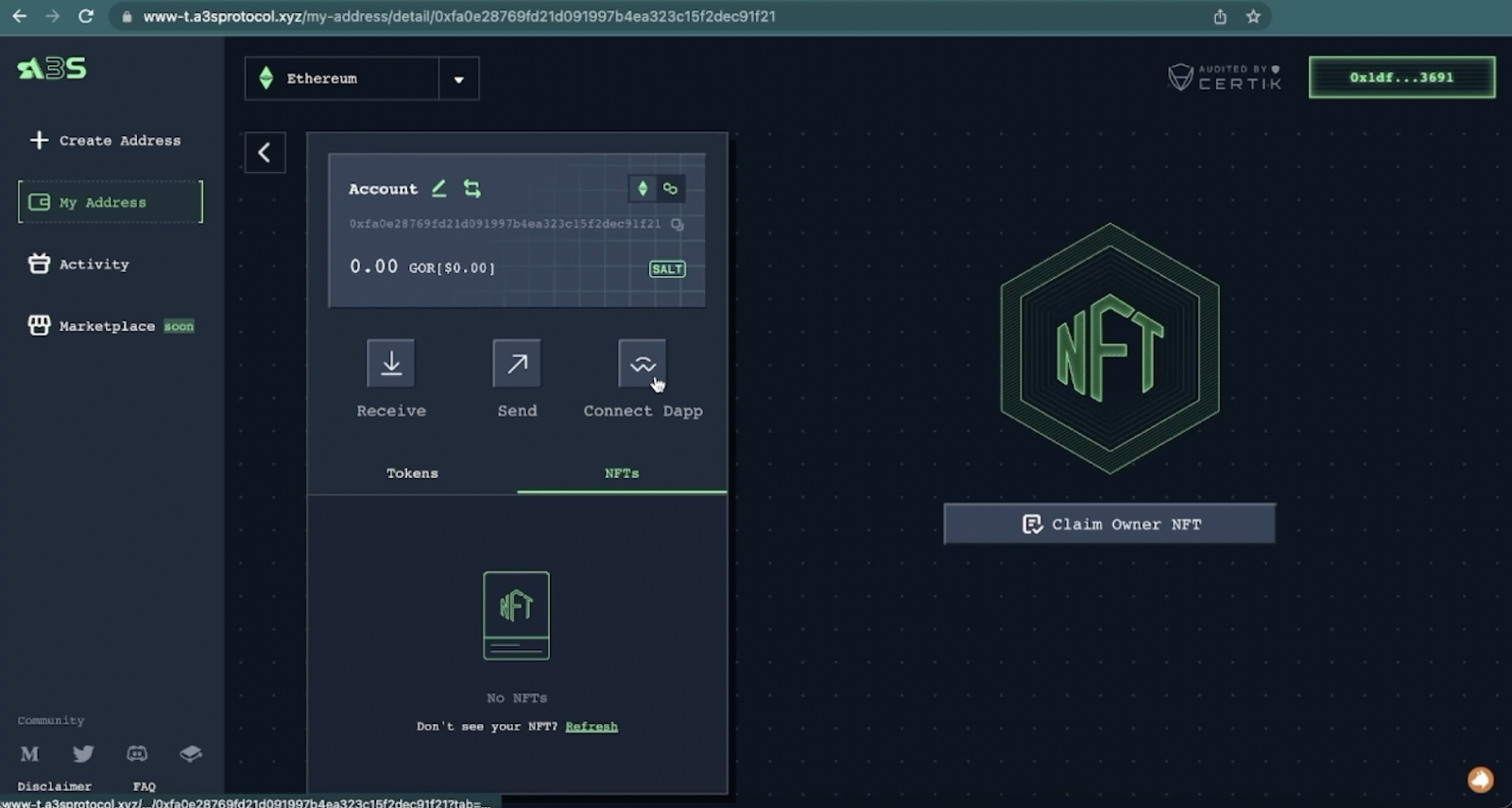
Task: Open the Medium community icon
Action: [x=30, y=753]
